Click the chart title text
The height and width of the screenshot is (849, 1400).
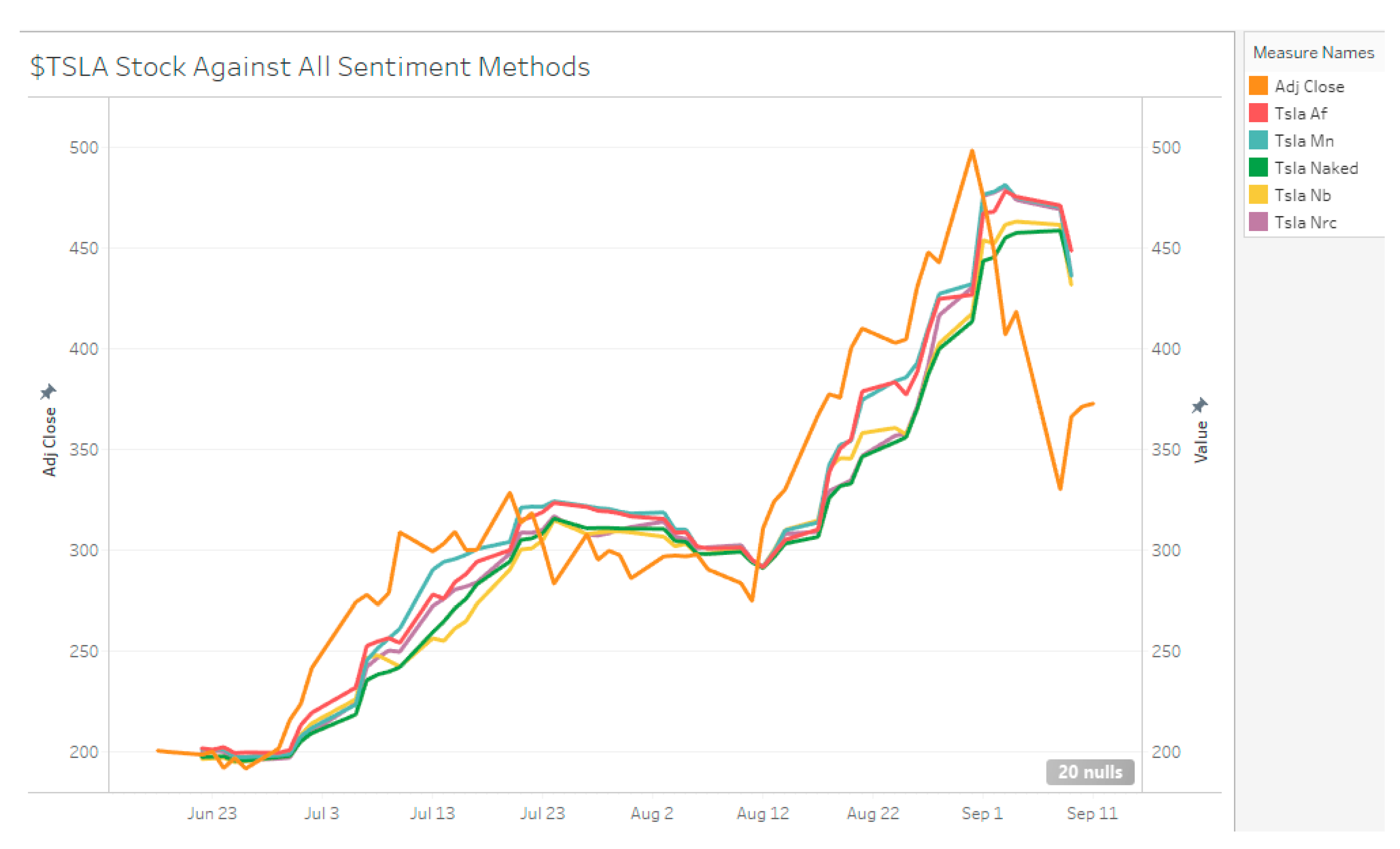click(x=310, y=67)
